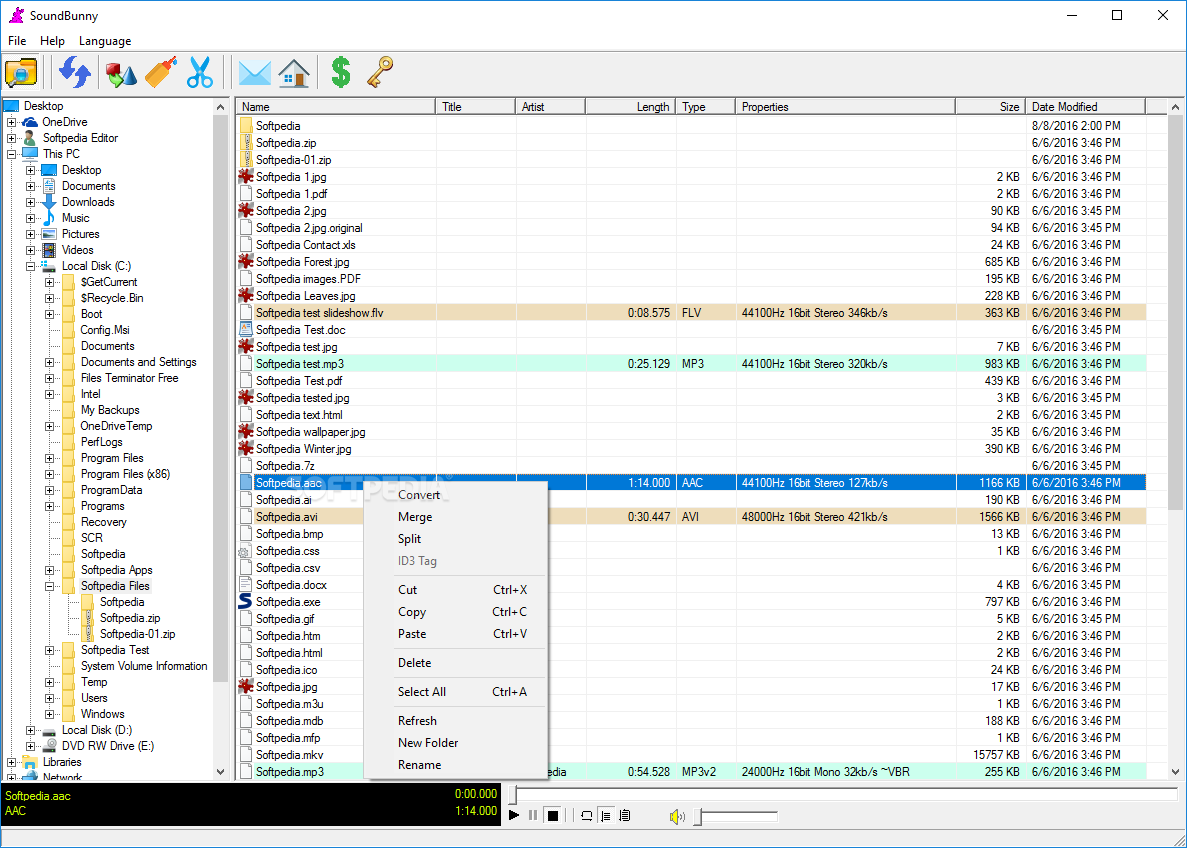Toggle the play-all list mode icon
Viewport: 1187px width, 848px height.
[x=625, y=815]
